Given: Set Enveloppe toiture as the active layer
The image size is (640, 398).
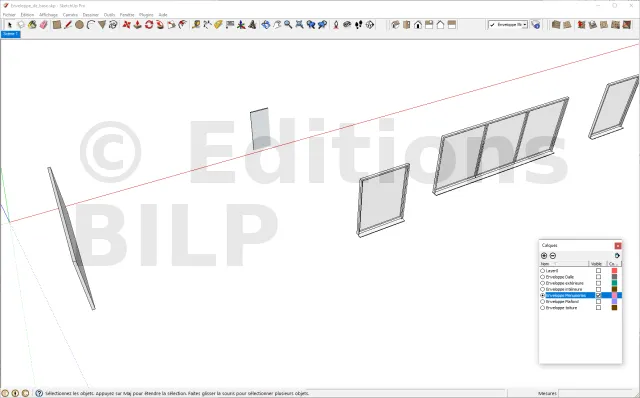Looking at the screenshot, I should point(542,308).
